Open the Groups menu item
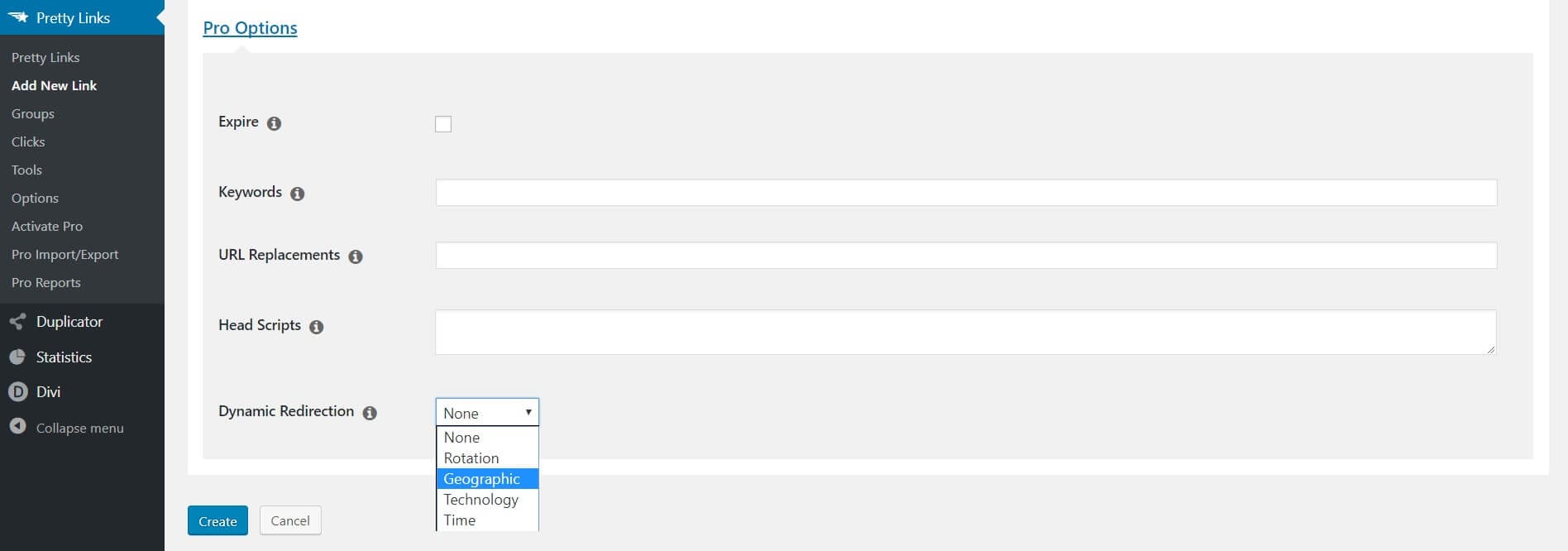This screenshot has height=551, width=1568. pos(33,113)
